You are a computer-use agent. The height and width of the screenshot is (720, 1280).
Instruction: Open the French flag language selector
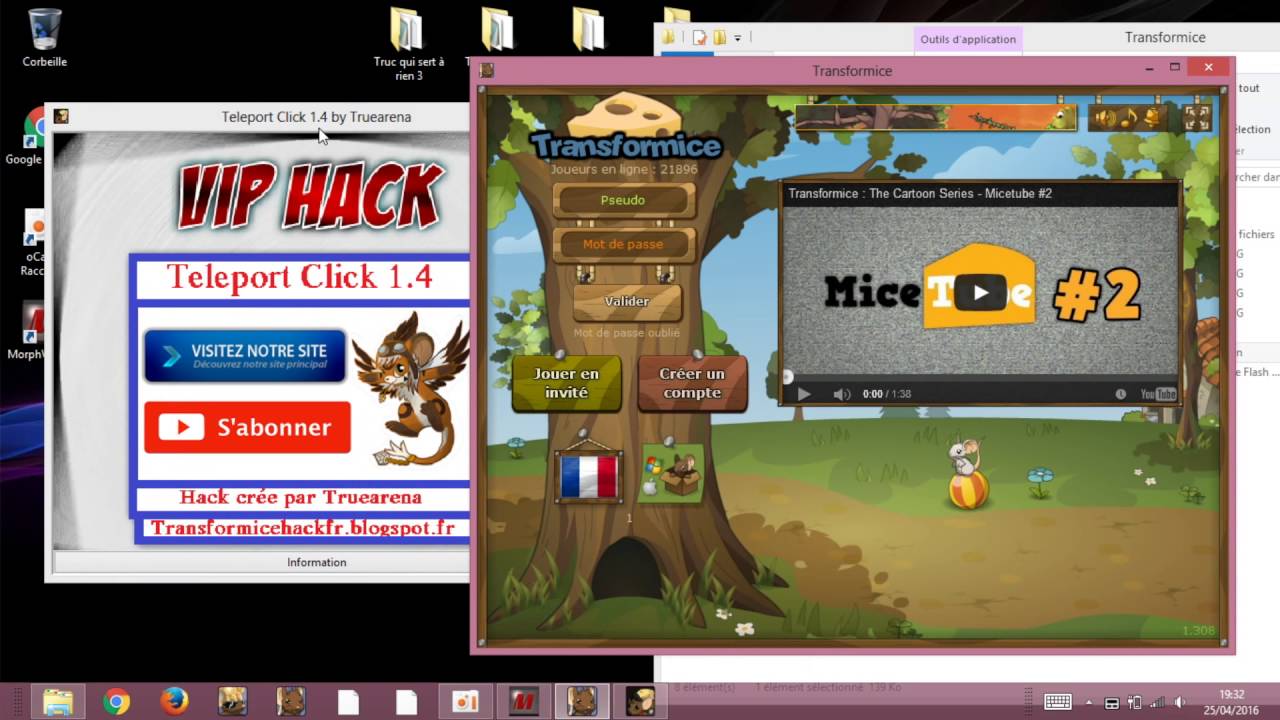(x=589, y=475)
